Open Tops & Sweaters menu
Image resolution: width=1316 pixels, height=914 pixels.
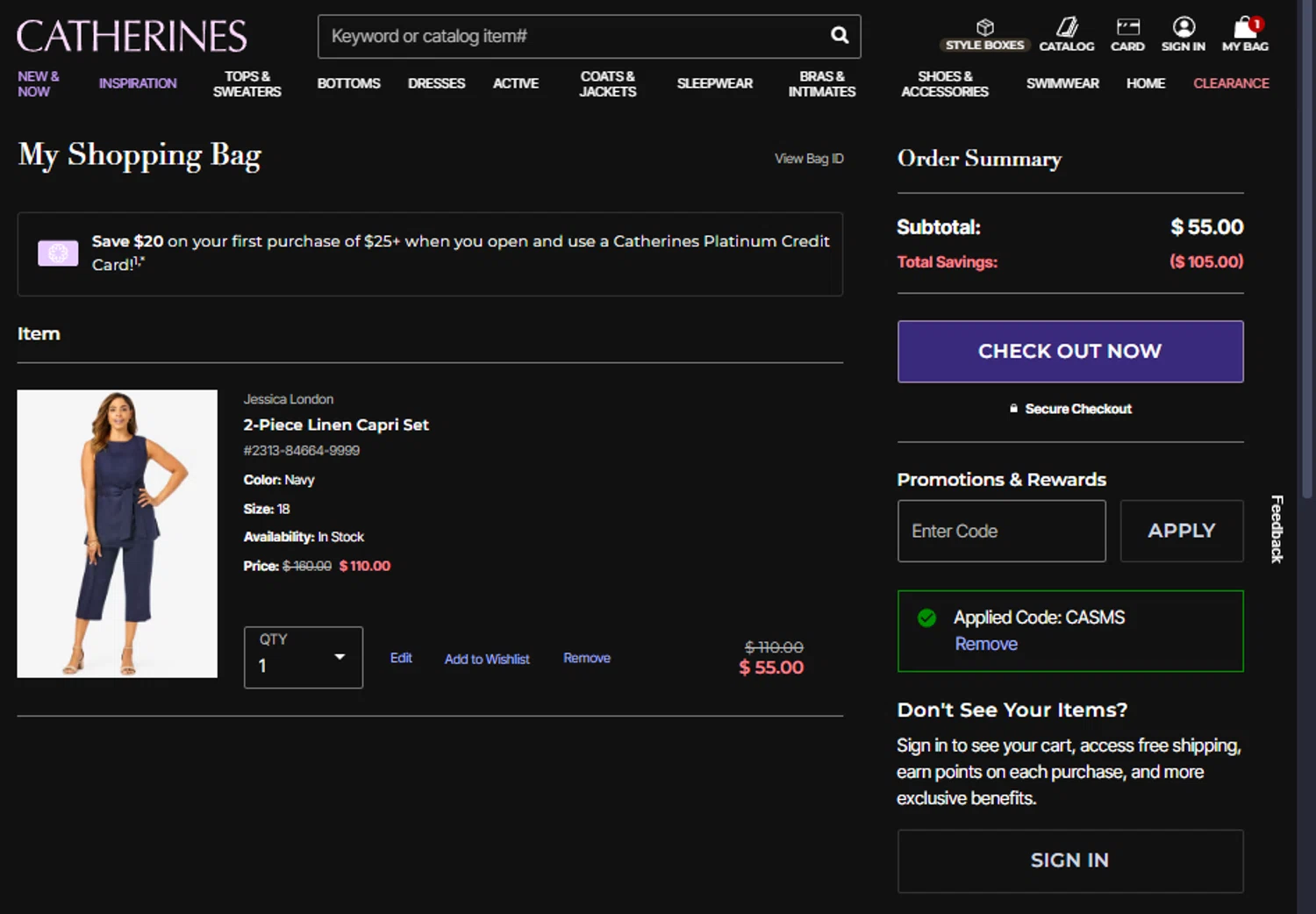coord(247,83)
